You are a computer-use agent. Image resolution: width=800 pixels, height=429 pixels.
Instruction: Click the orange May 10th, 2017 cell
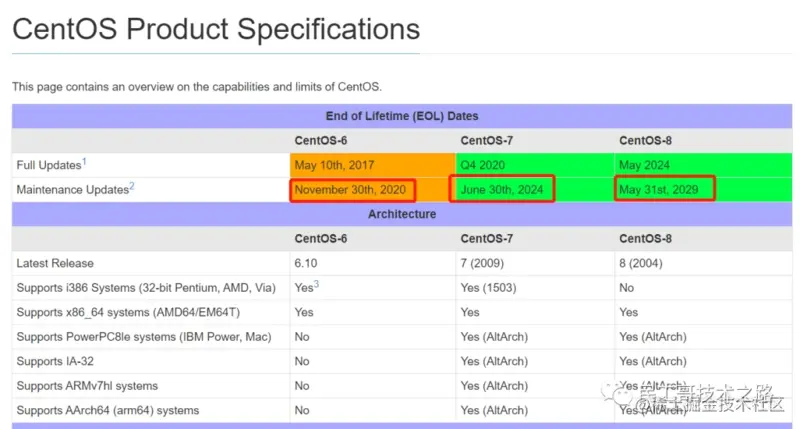[372, 165]
